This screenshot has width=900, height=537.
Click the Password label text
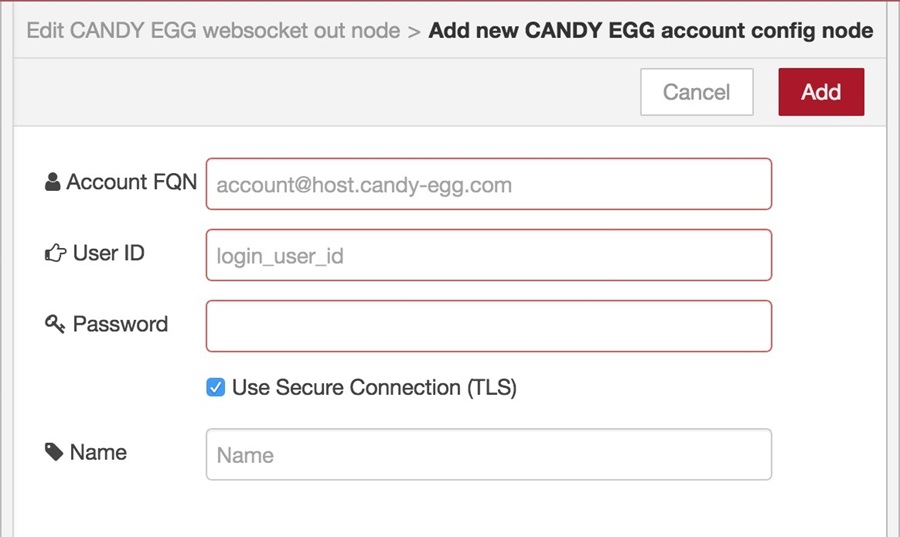(x=121, y=324)
